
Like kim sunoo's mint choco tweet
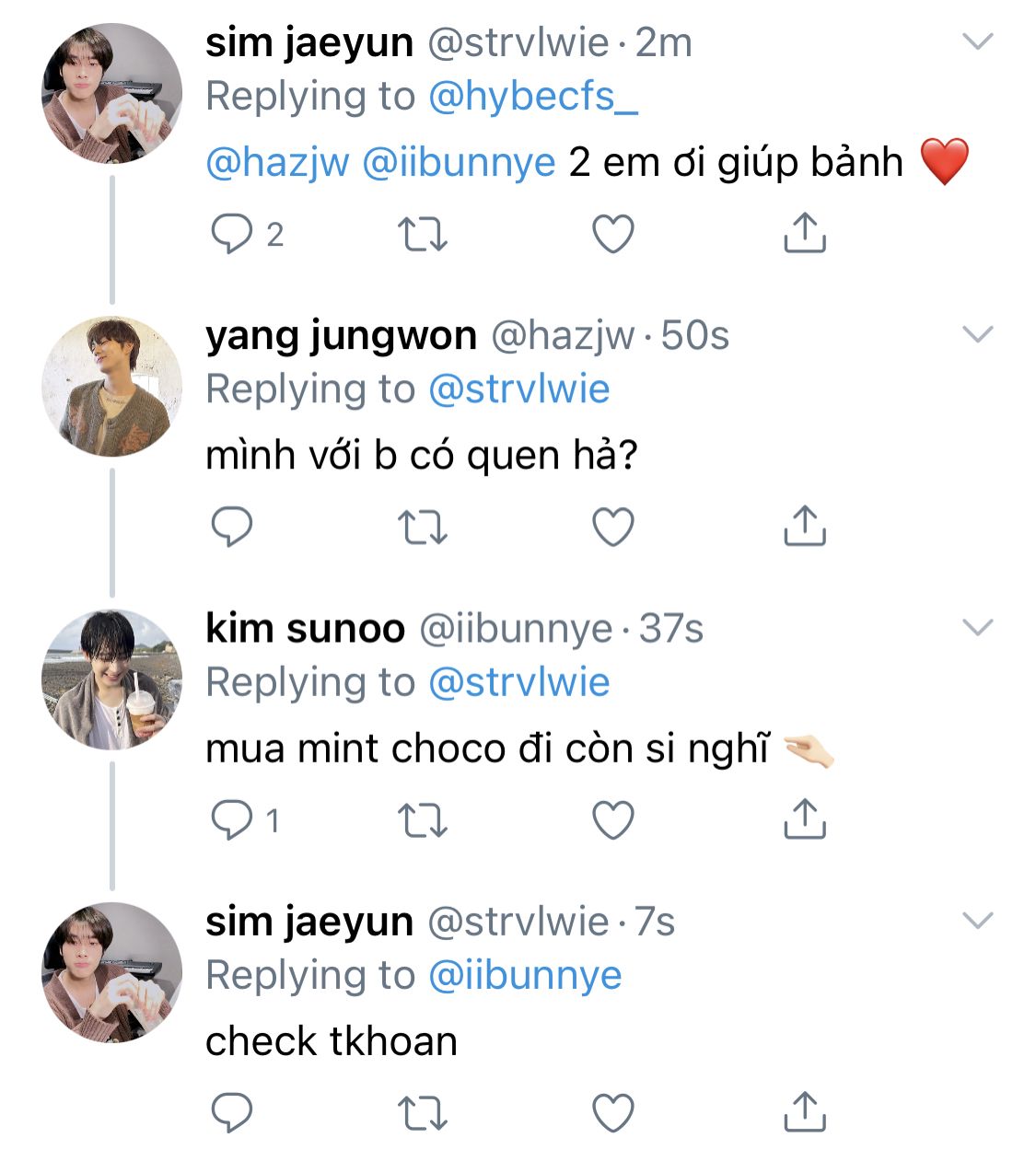coord(612,819)
